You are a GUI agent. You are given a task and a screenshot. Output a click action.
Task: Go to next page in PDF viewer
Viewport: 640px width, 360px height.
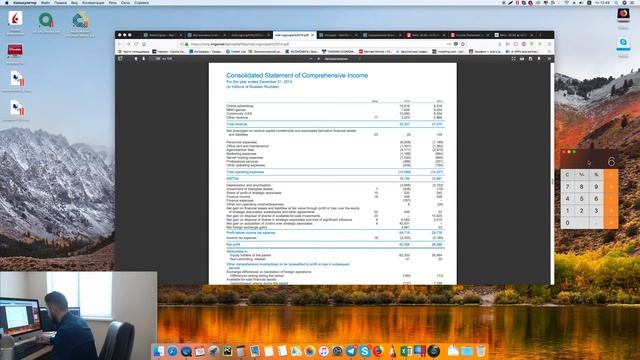pyautogui.click(x=144, y=59)
